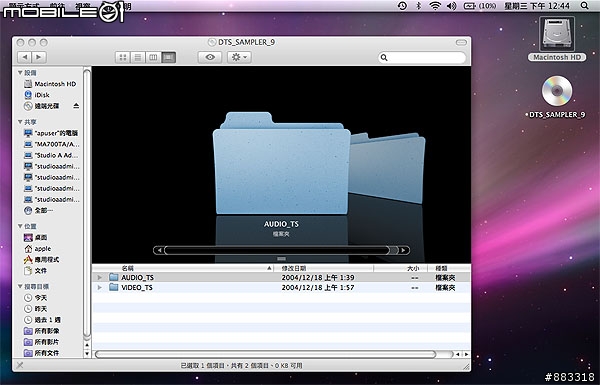
Task: Open the apple home folder
Action: 38,249
